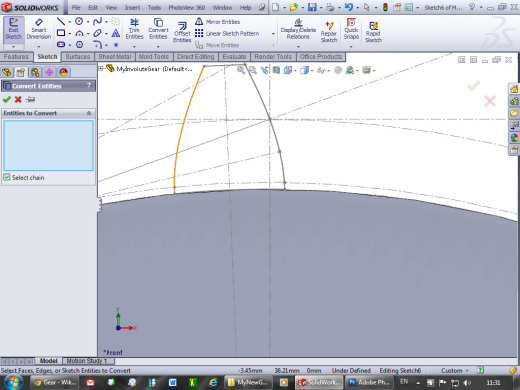This screenshot has width=520, height=390.
Task: Cancel with red X in Convert Entities panel
Action: pos(18,99)
